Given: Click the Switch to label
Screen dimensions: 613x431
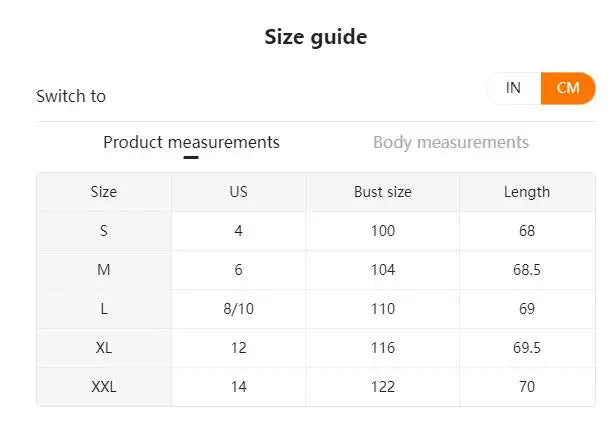Looking at the screenshot, I should click(71, 96).
